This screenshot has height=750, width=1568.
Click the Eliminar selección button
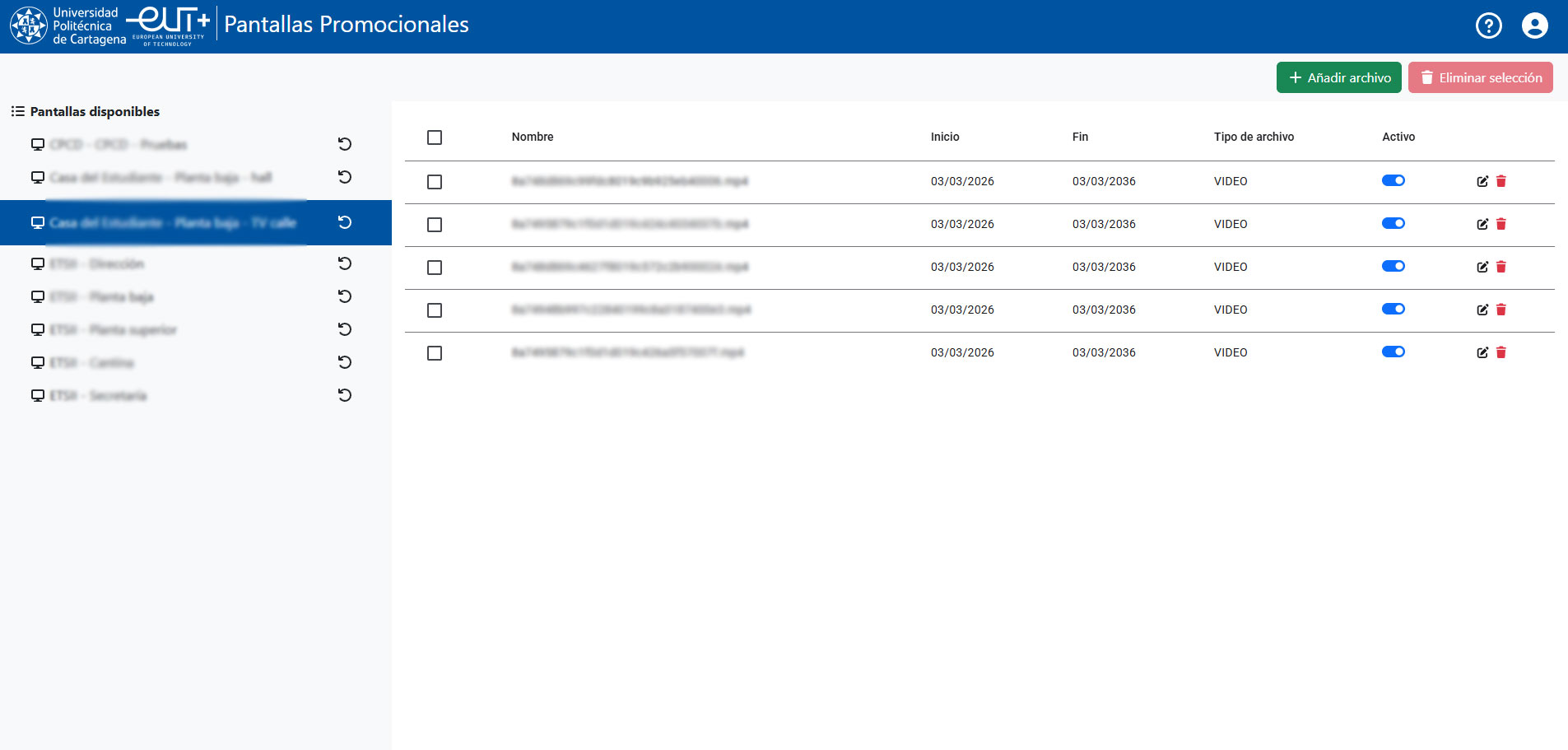[x=1480, y=77]
